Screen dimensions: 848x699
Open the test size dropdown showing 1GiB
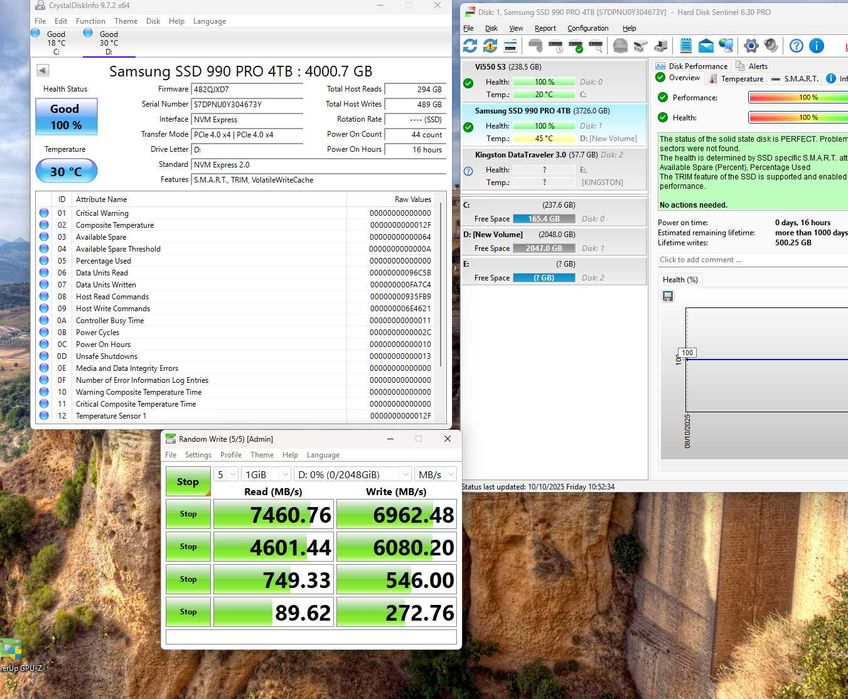pyautogui.click(x=265, y=474)
